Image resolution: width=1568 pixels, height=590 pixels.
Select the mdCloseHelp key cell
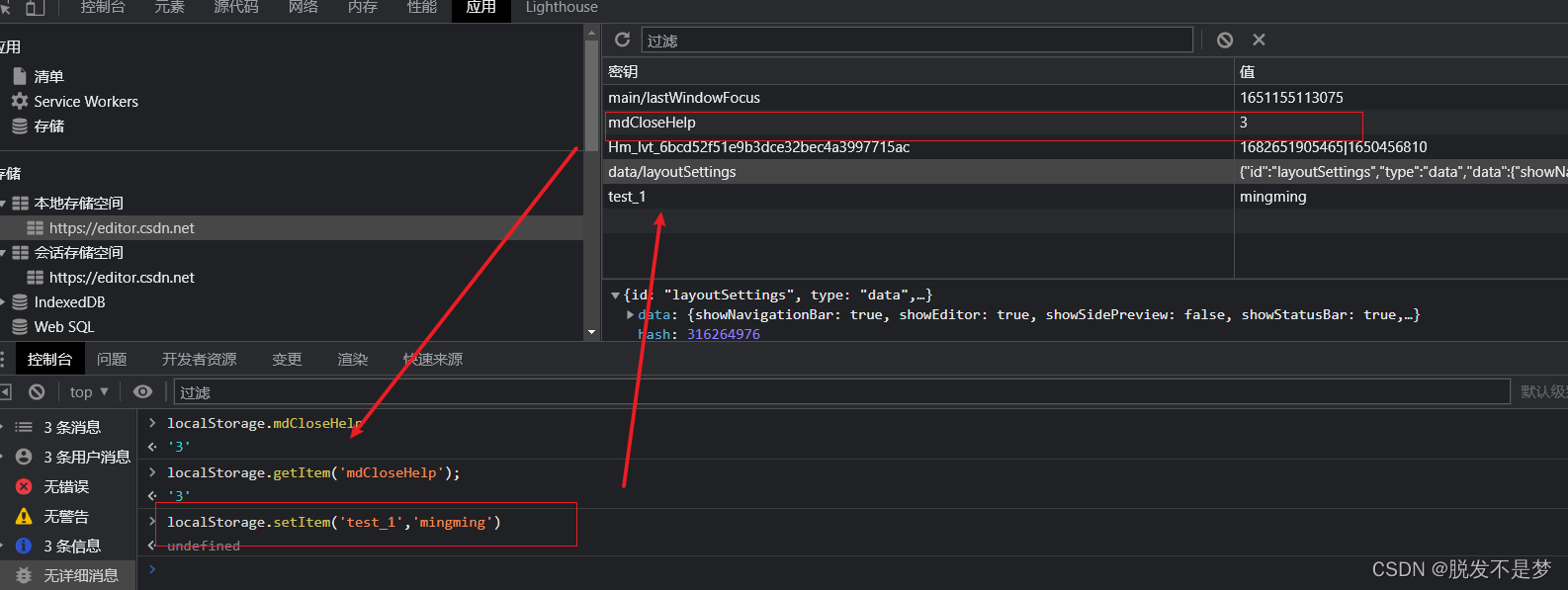pyautogui.click(x=918, y=122)
